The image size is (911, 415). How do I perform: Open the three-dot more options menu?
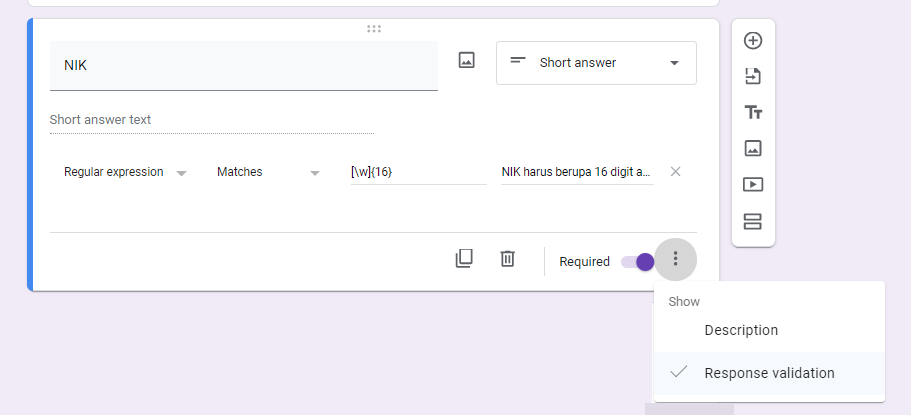675,259
